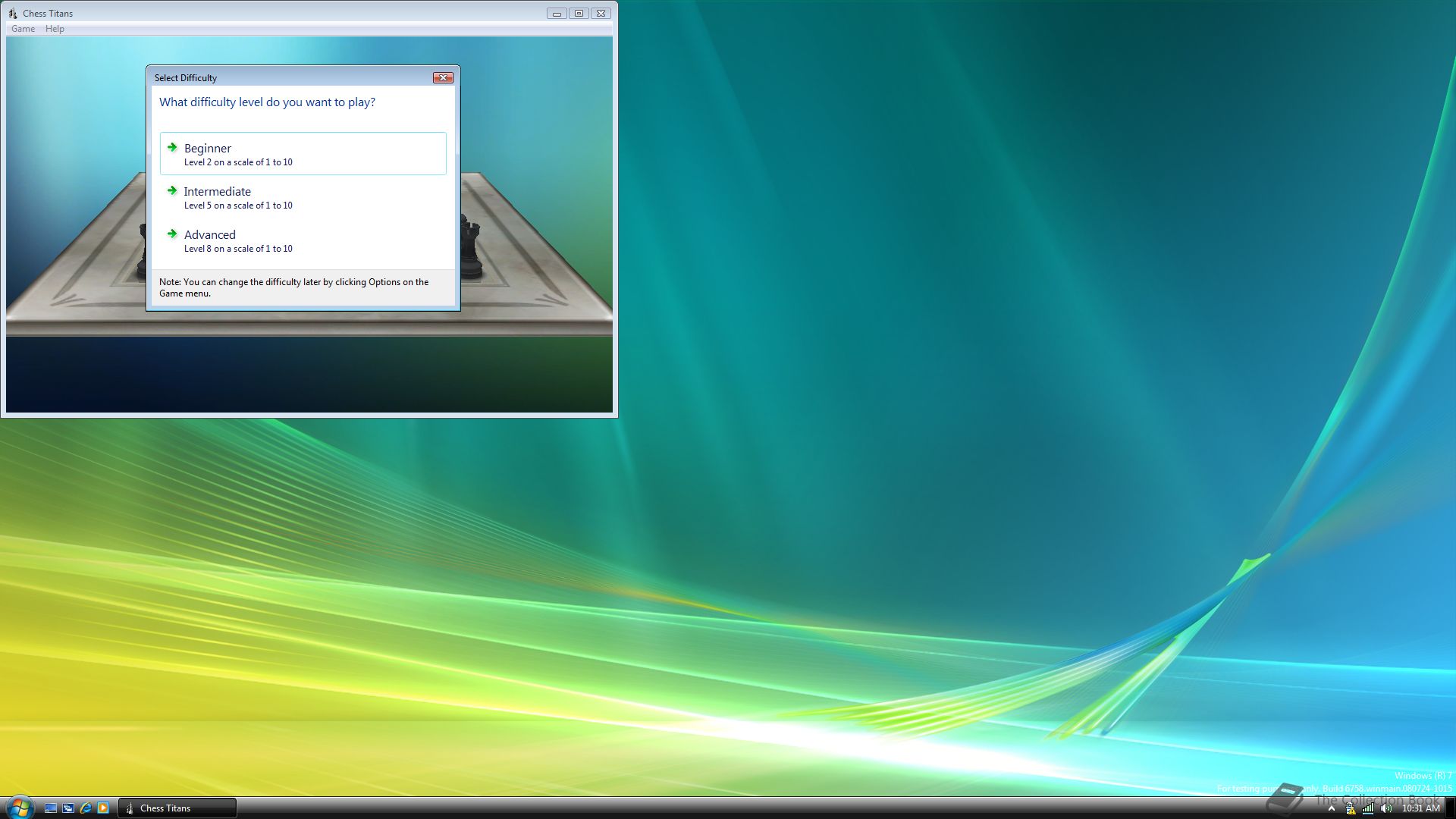Click the Show Desktop quick launch icon

click(x=51, y=808)
